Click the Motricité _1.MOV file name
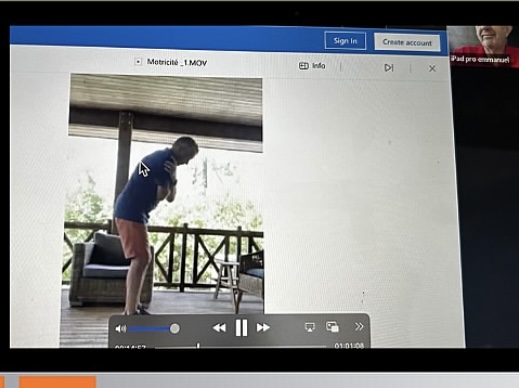The height and width of the screenshot is (388, 519). (177, 62)
